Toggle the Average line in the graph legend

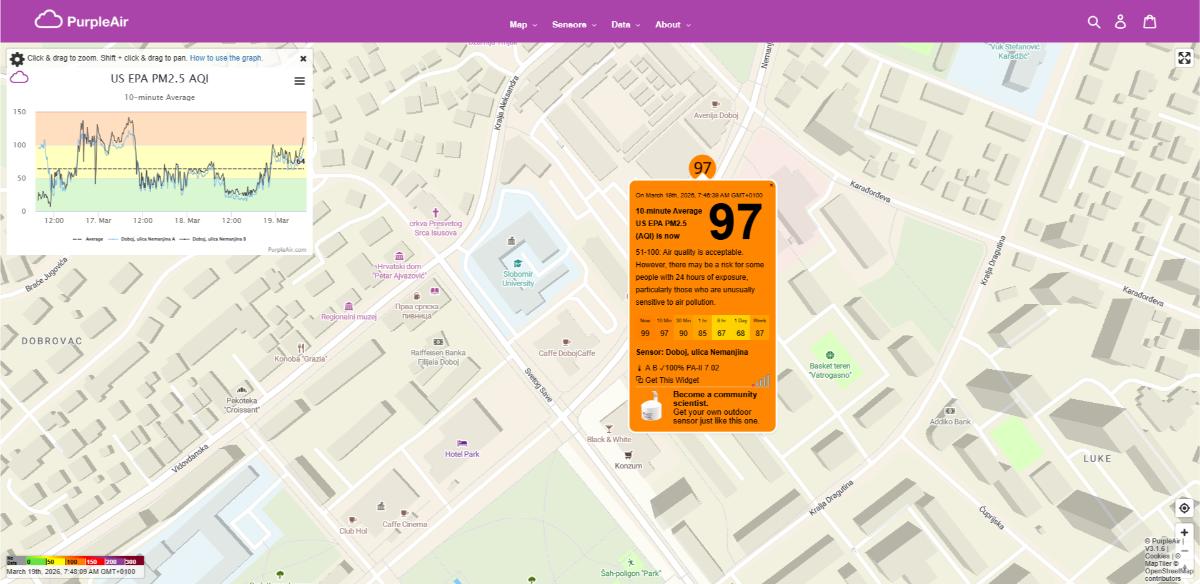[94, 239]
